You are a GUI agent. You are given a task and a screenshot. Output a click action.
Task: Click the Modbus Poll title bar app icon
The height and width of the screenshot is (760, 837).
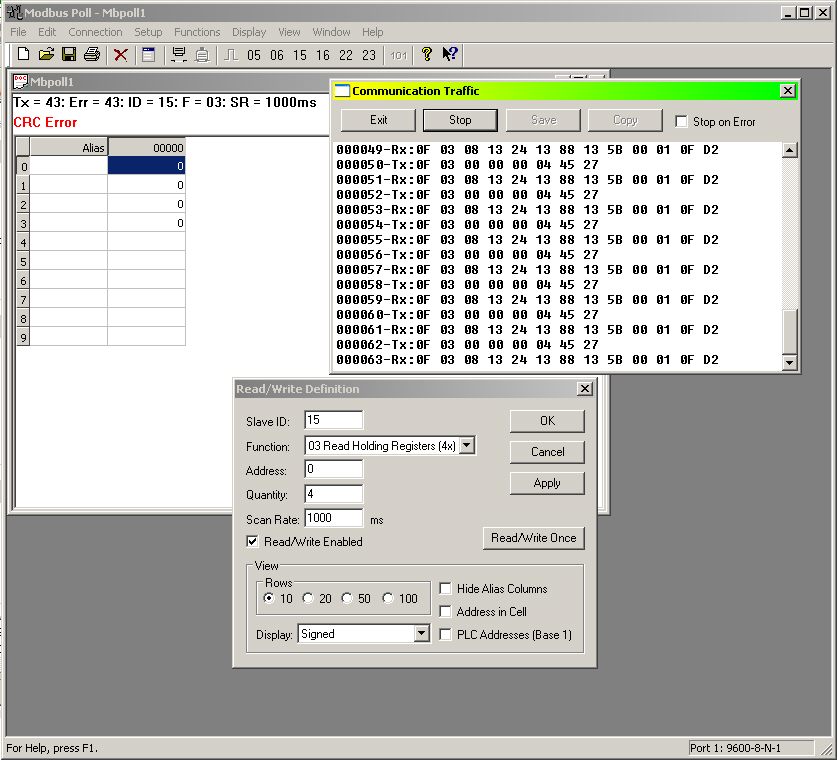15,12
